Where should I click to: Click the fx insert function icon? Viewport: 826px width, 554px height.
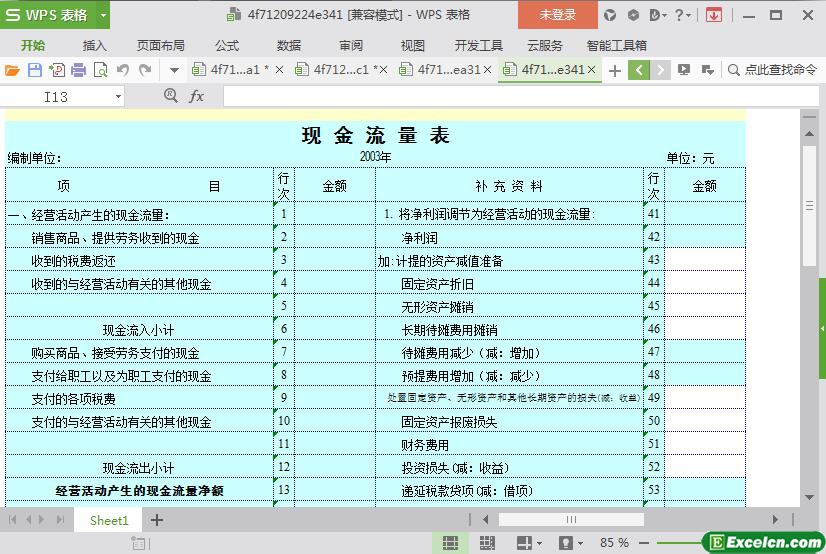[x=196, y=96]
